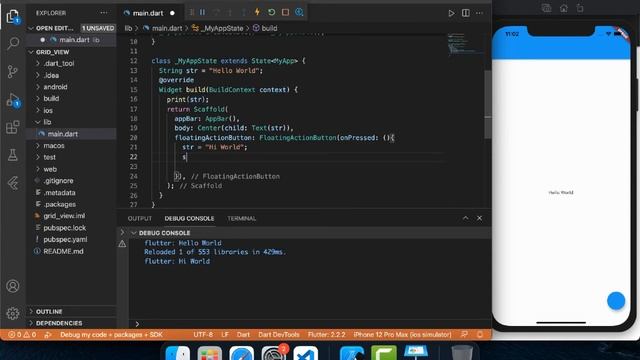Tap the blue floating action button in simulator
This screenshot has width=640, height=360.
point(616,301)
